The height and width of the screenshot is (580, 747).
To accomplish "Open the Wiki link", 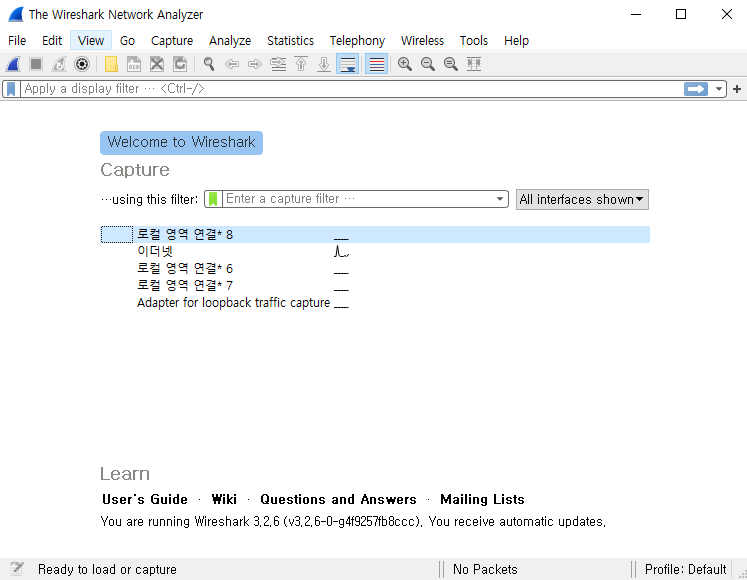I will [x=224, y=499].
